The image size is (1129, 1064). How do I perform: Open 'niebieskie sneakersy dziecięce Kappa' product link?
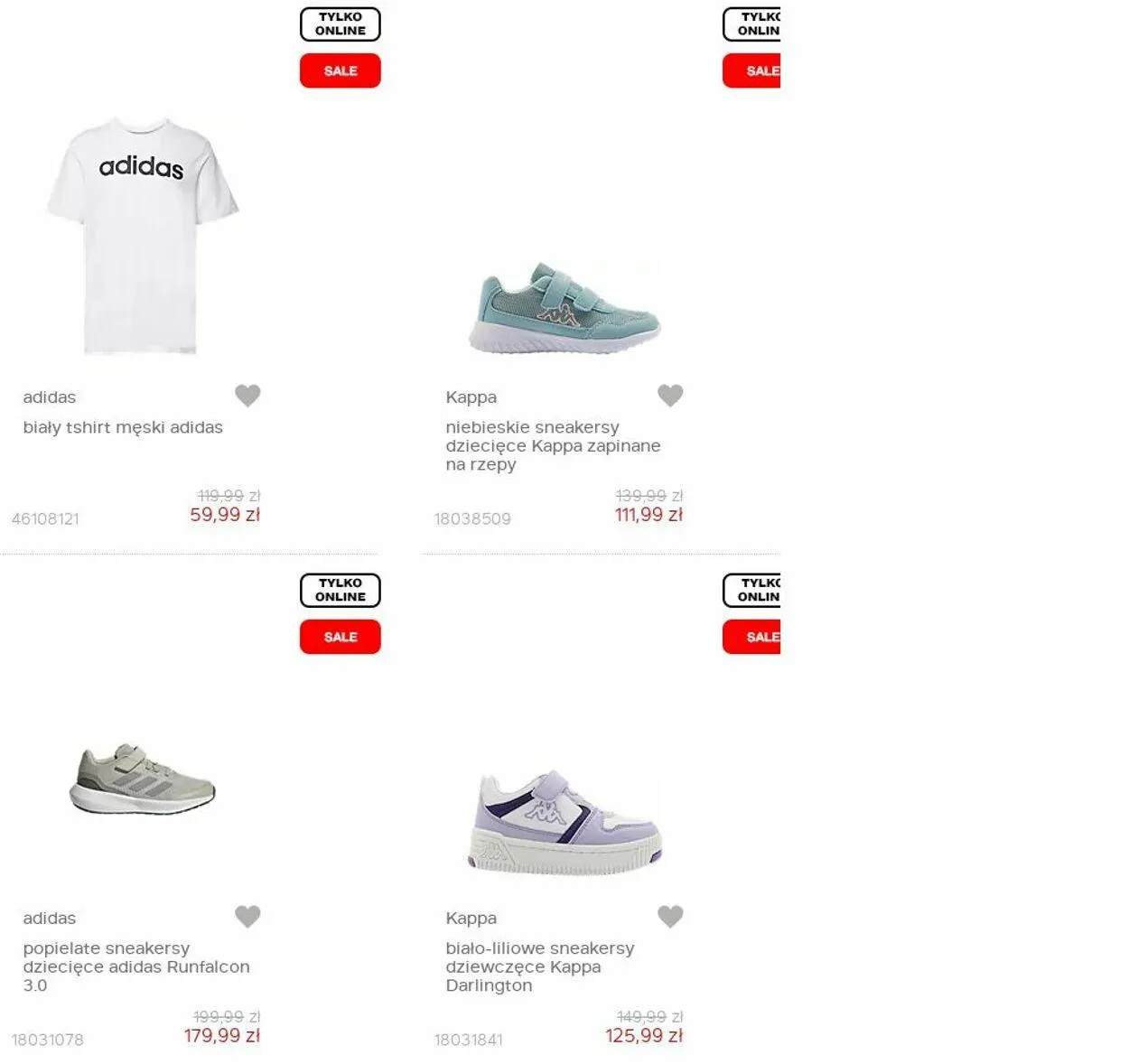[x=553, y=445]
